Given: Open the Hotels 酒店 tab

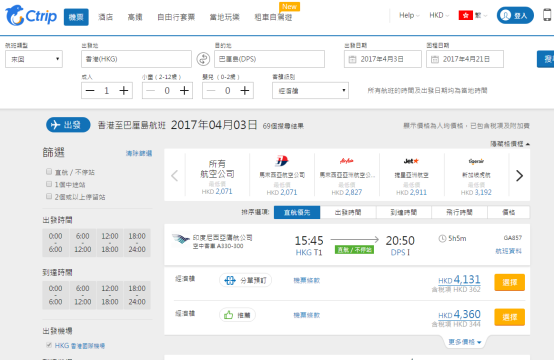Looking at the screenshot, I should point(106,17).
